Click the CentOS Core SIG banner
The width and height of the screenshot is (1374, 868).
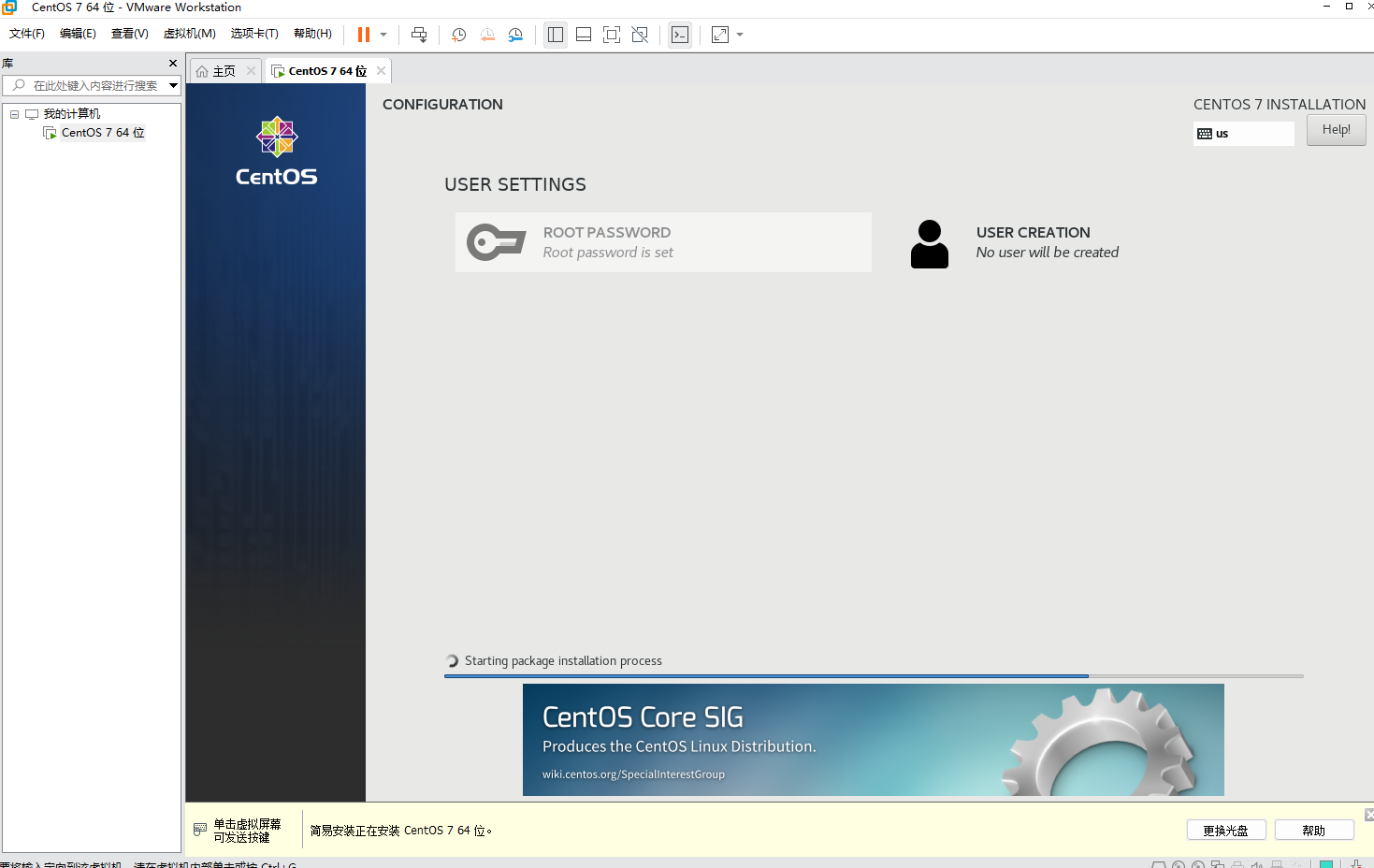(873, 740)
